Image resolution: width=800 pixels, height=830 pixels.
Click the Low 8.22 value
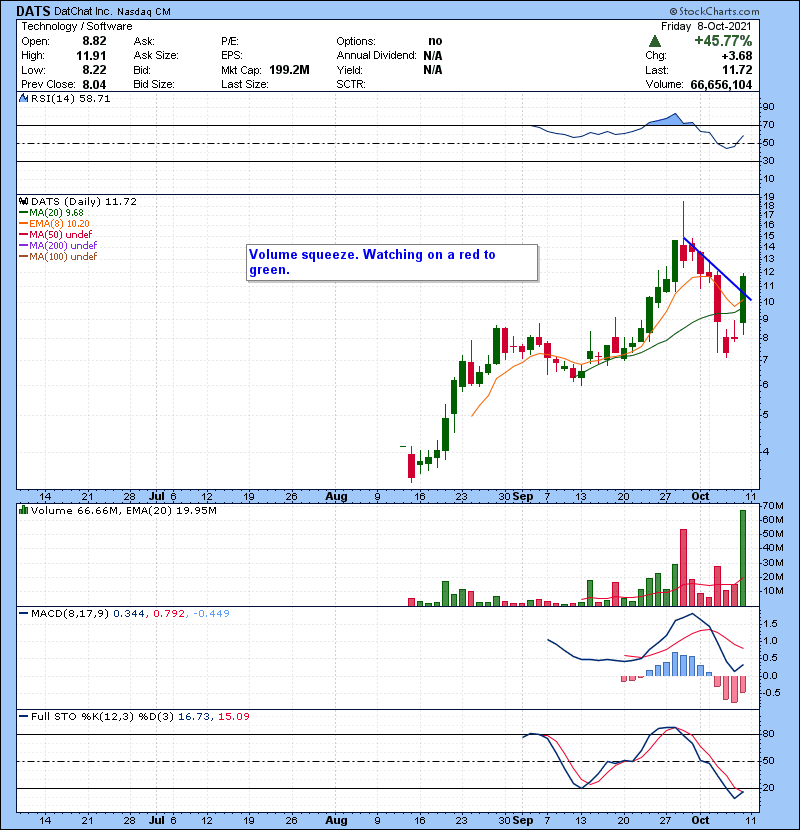pos(94,70)
